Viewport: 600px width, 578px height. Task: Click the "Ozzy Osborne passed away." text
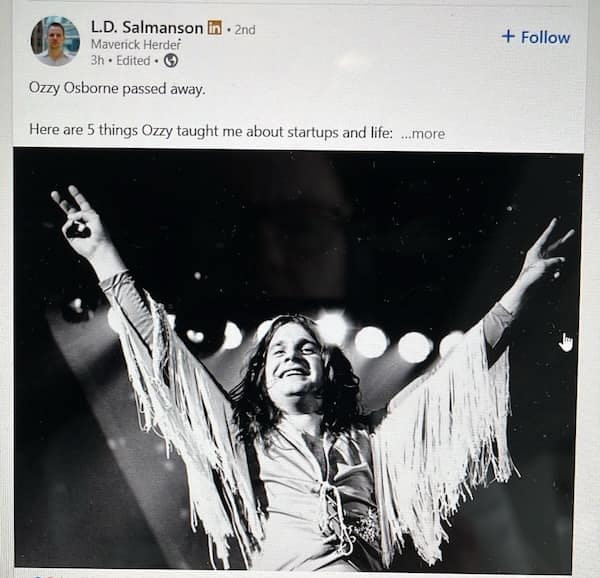[116, 88]
